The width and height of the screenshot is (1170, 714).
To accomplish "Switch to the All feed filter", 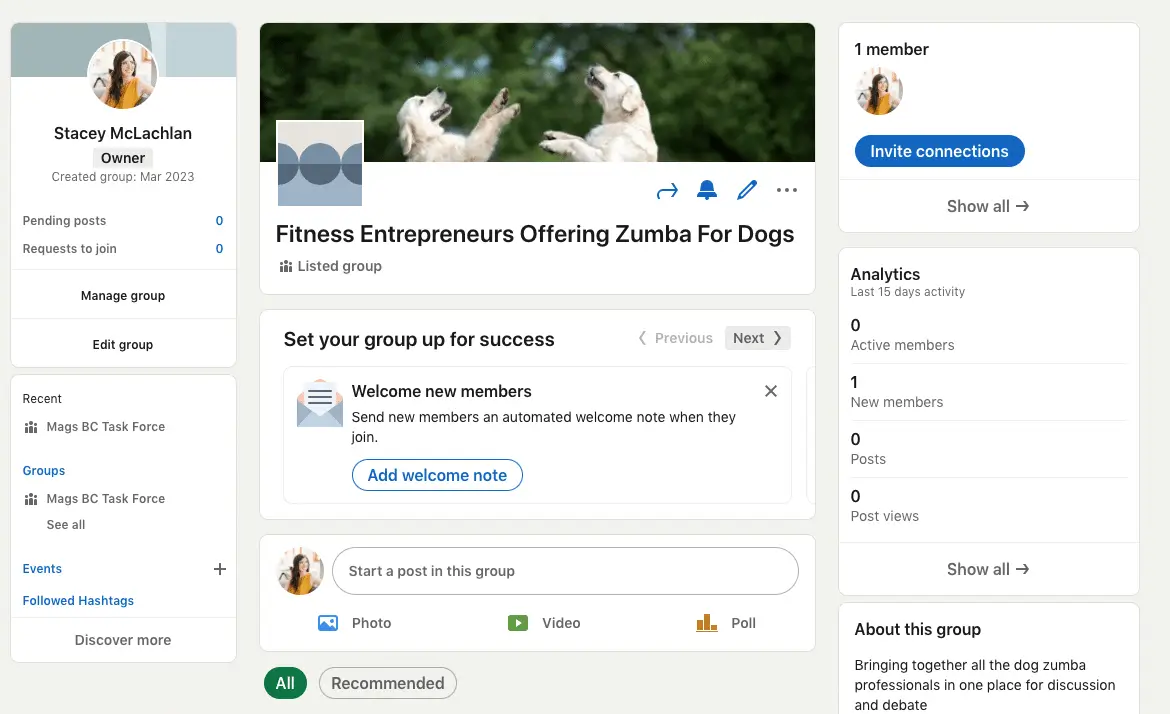I will point(285,682).
